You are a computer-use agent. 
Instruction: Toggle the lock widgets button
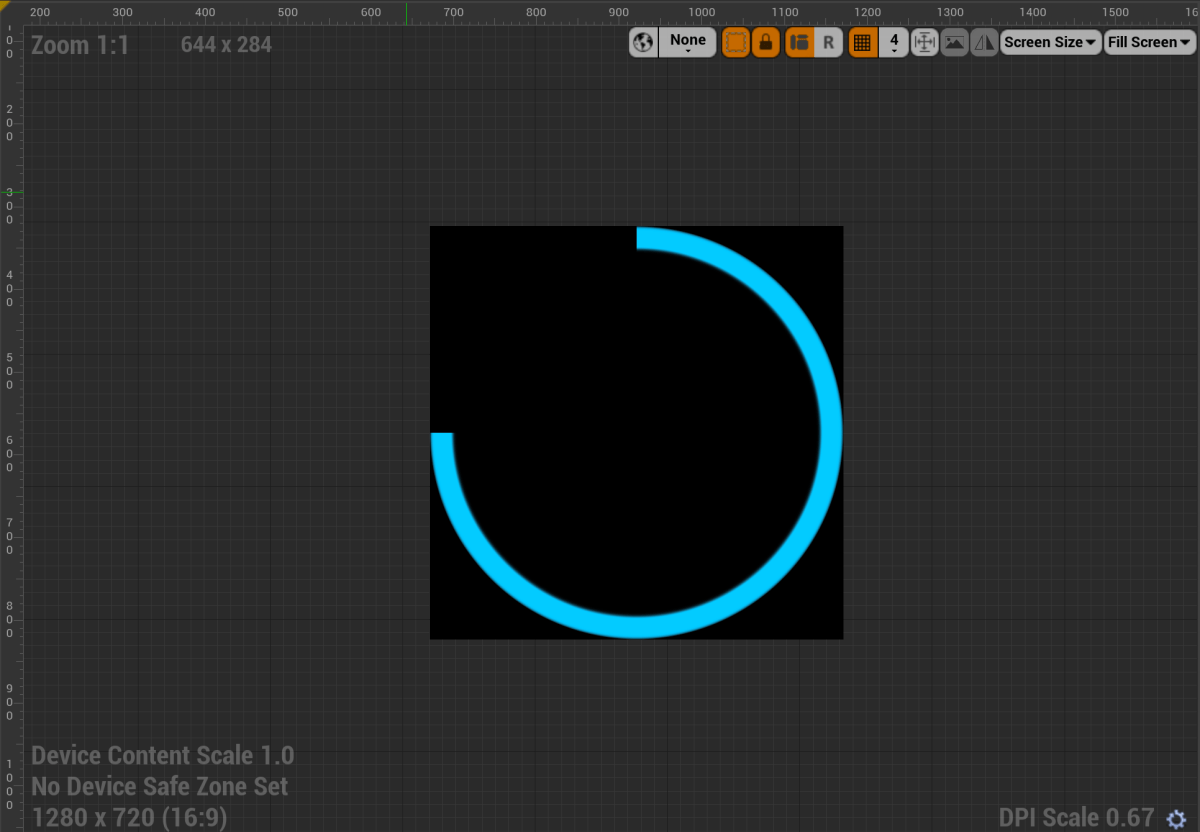tap(765, 42)
